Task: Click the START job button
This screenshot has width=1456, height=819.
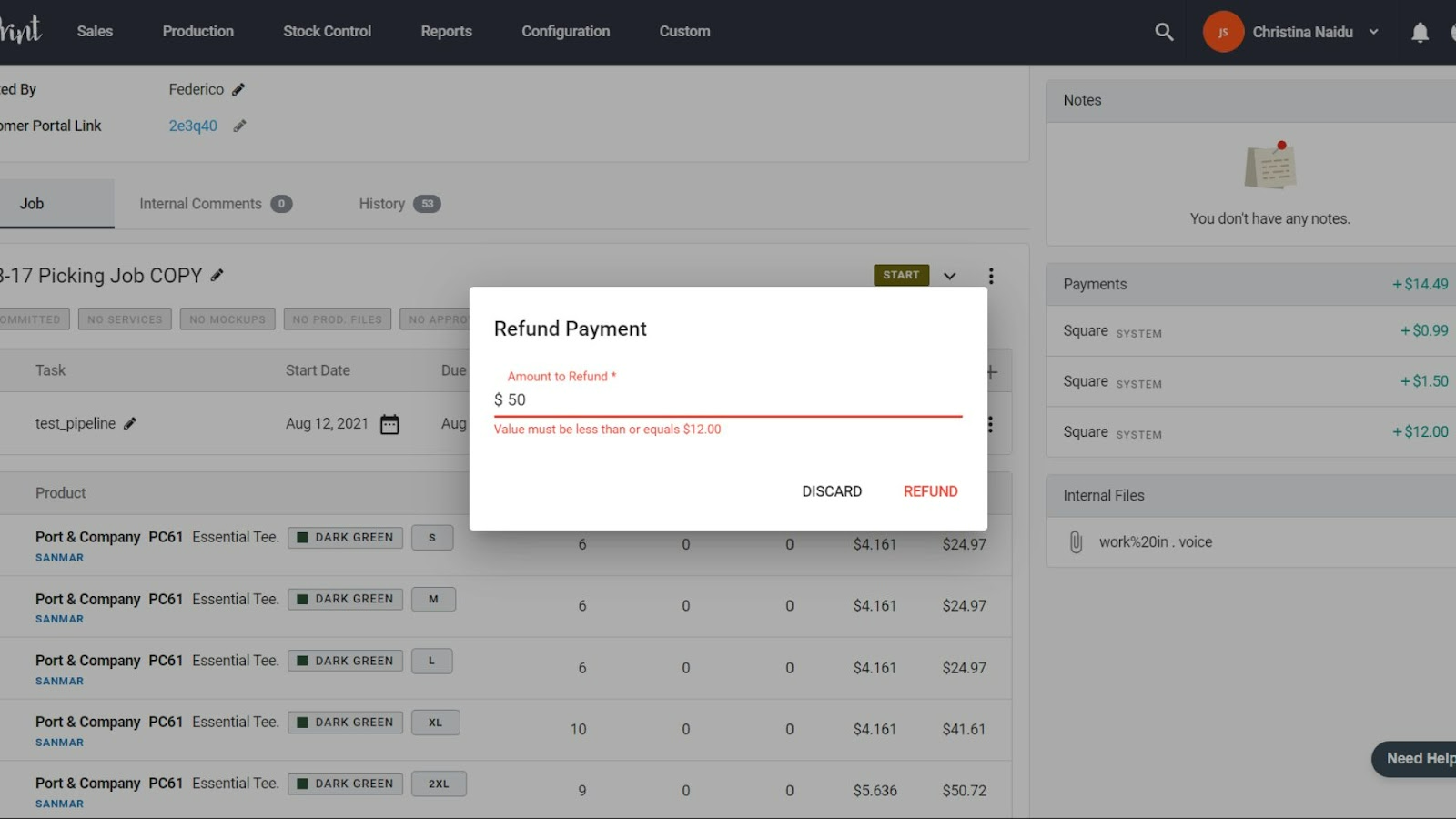Action: (901, 275)
